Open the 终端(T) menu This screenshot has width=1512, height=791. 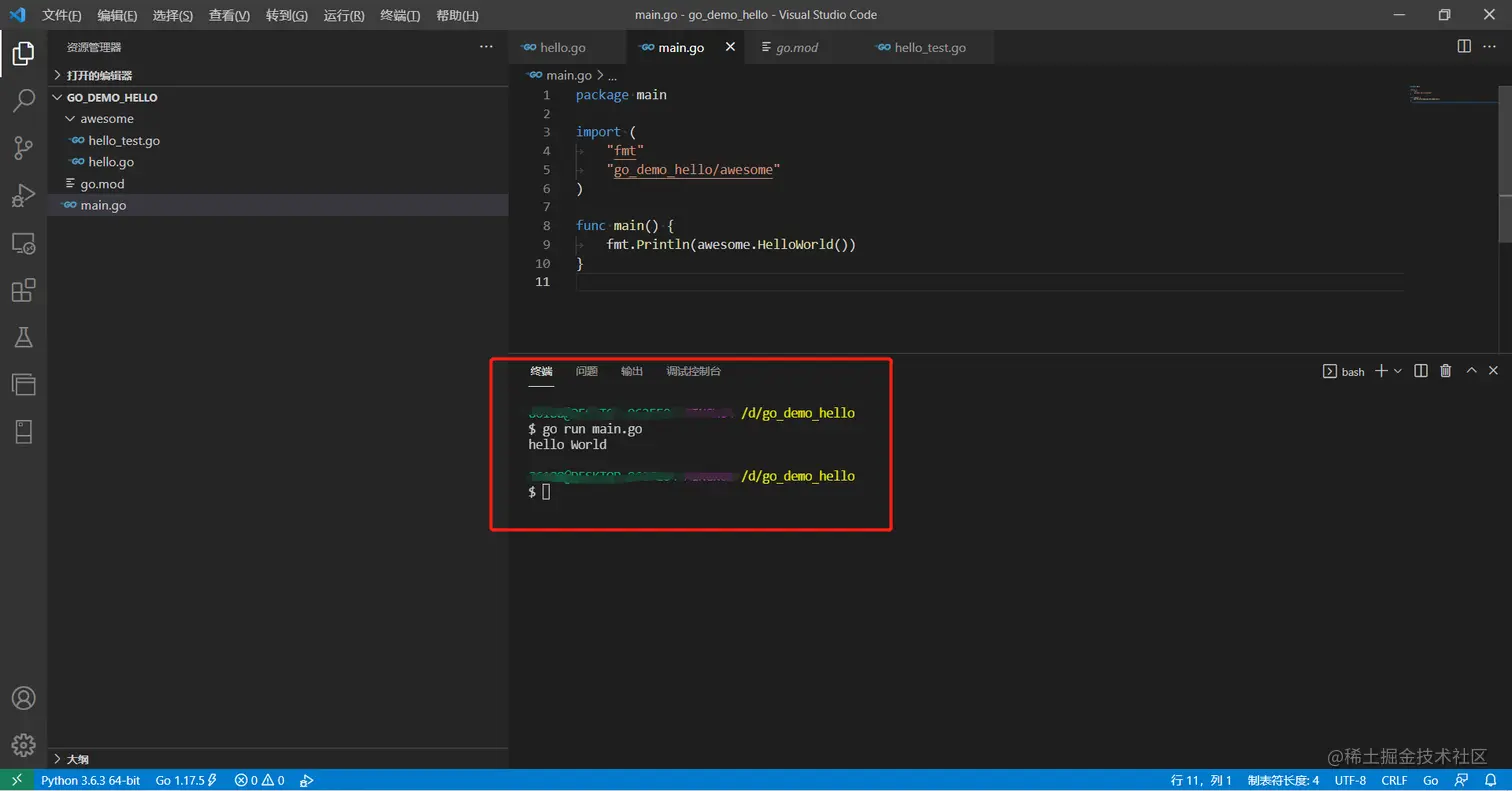[400, 16]
